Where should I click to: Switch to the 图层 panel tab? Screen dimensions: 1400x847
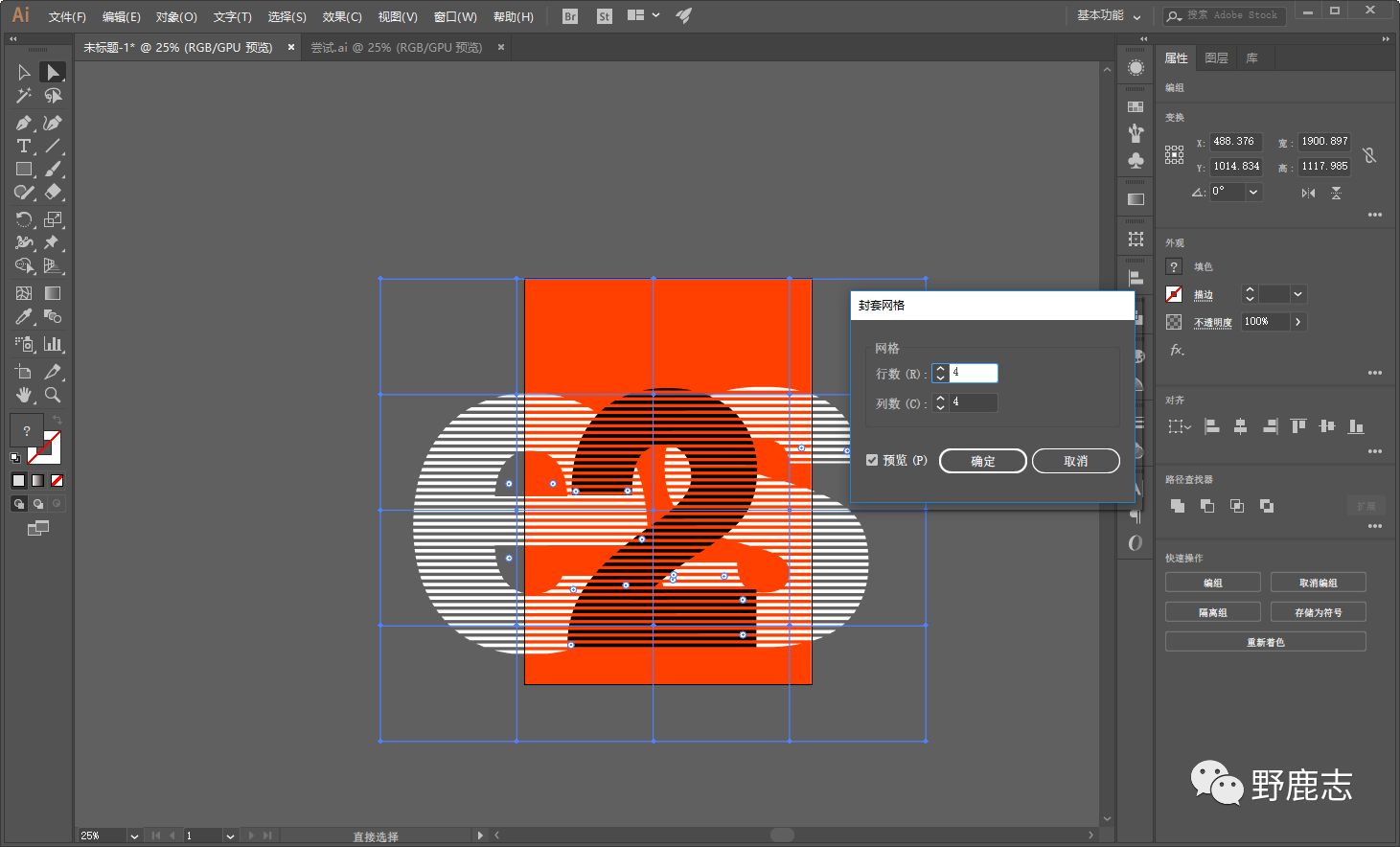(1216, 58)
